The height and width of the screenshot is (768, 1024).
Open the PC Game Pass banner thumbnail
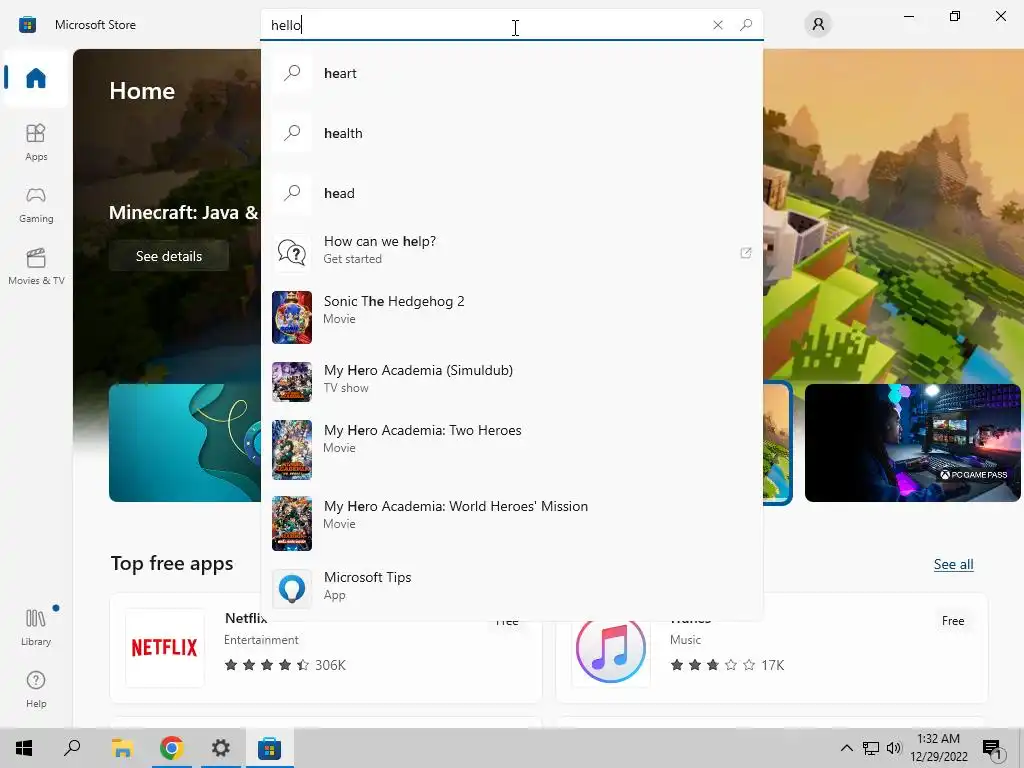(x=912, y=443)
